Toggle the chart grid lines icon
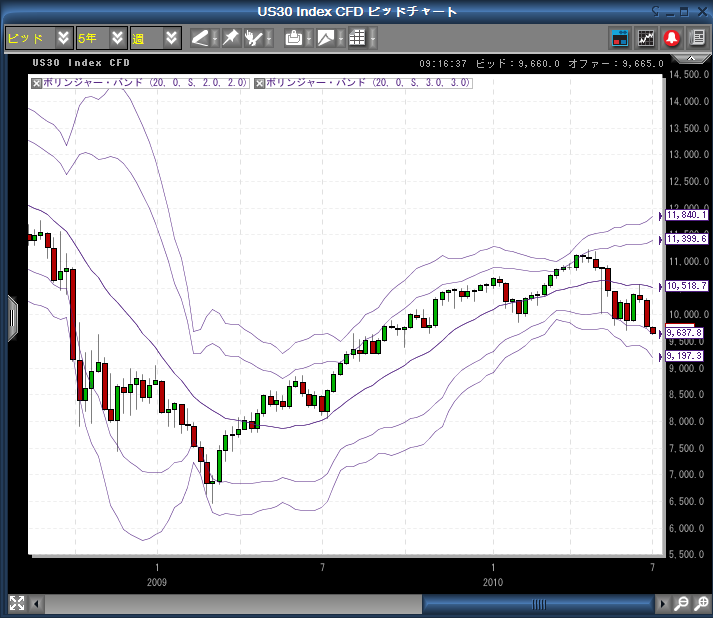 pos(356,38)
